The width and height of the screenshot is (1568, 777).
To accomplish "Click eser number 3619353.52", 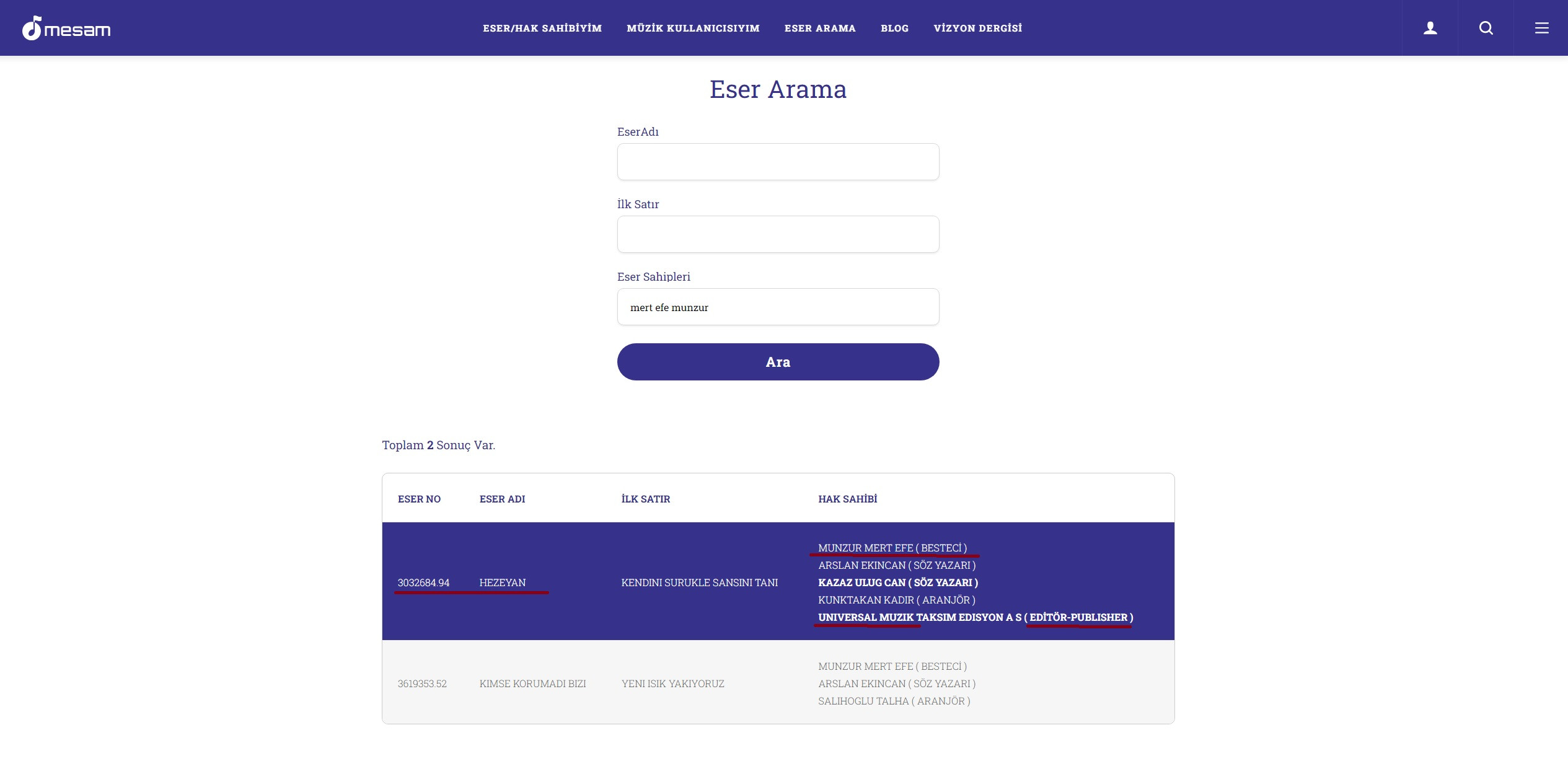I will (x=422, y=683).
